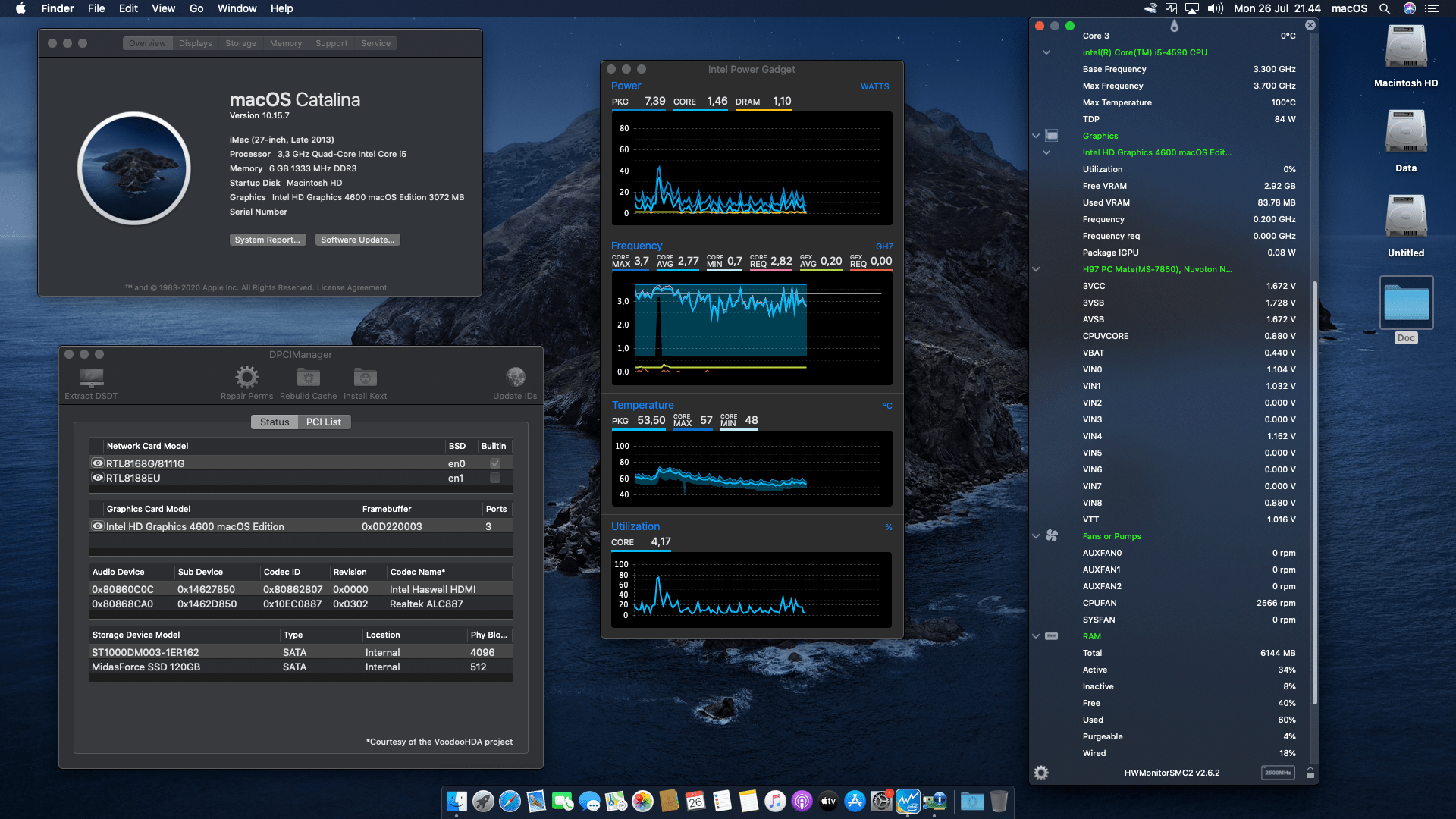Open App Store from the Dock
Viewport: 1456px width, 819px height.
pos(855,801)
